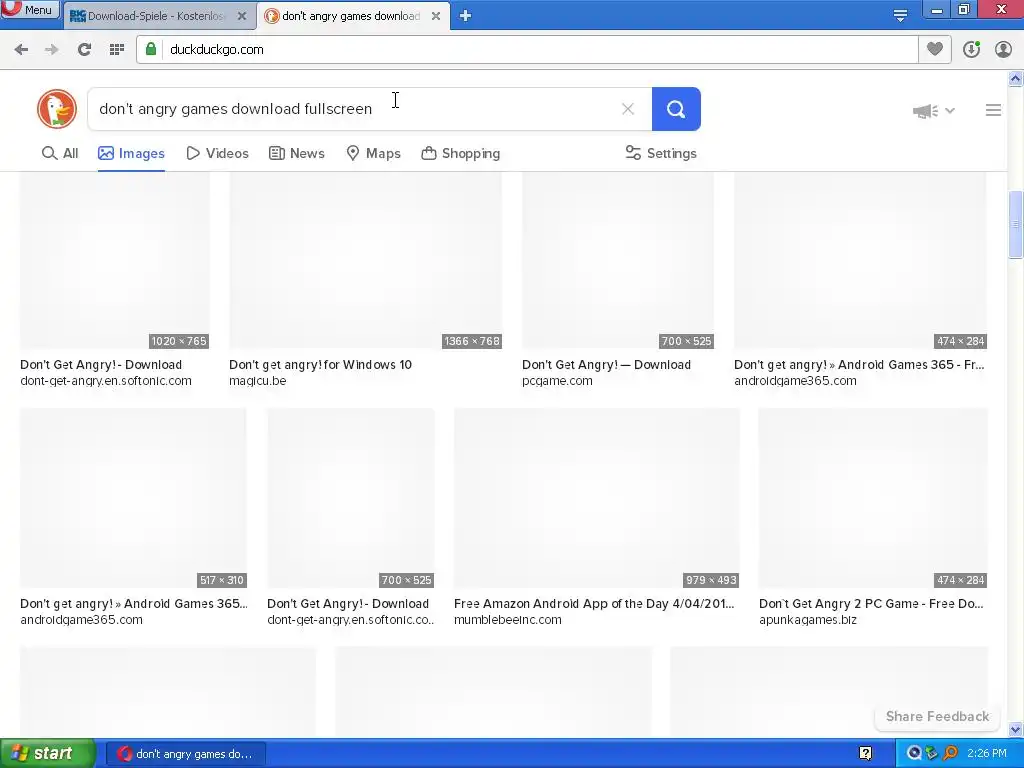Submit search with blue magnifier button
This screenshot has width=1024, height=768.
tap(676, 109)
